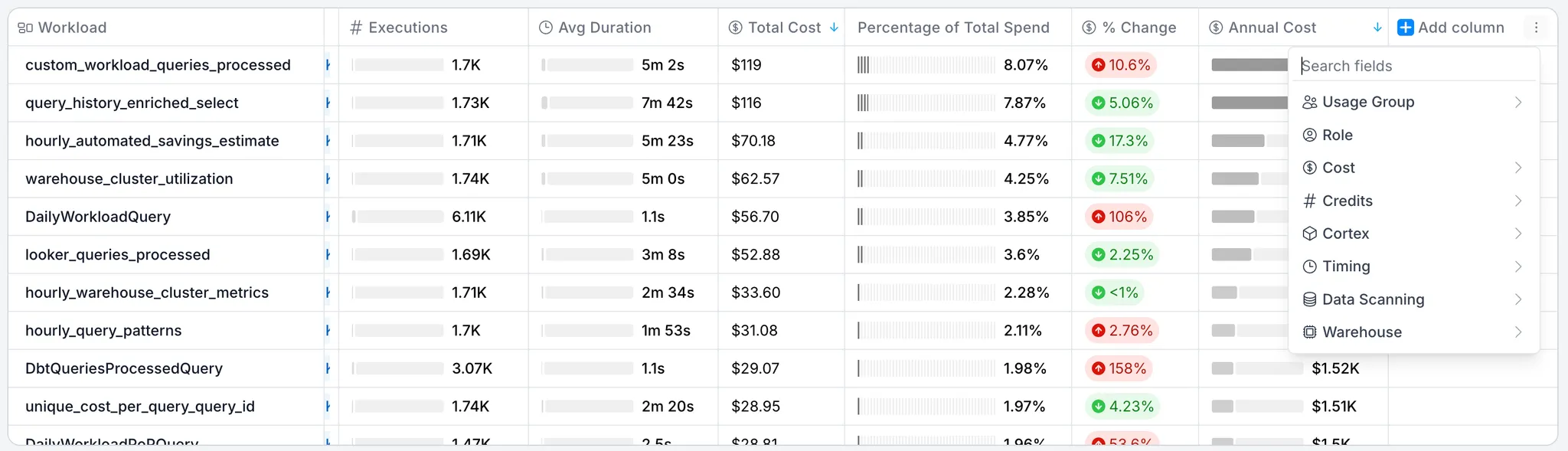Choose Cortex in the fields menu
1568x451 pixels.
[x=1345, y=234]
